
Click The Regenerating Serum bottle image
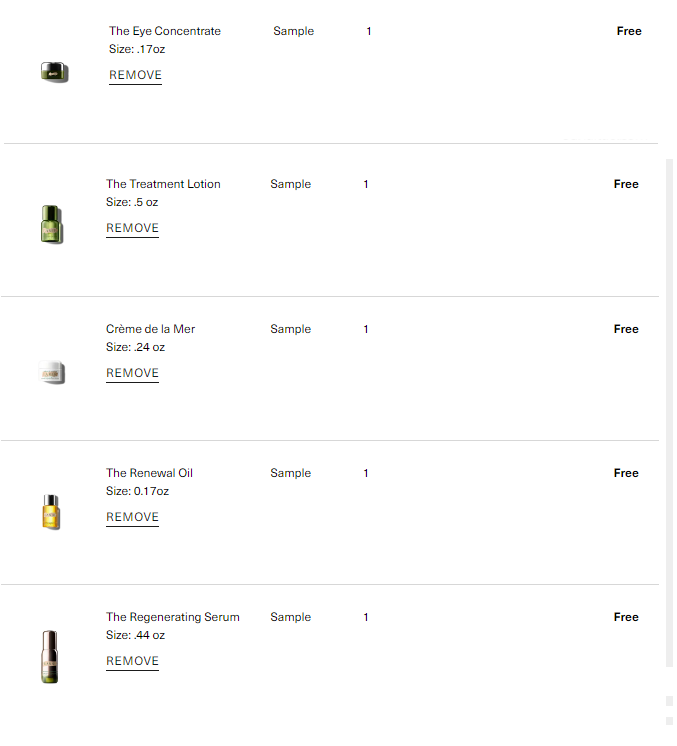coord(50,657)
